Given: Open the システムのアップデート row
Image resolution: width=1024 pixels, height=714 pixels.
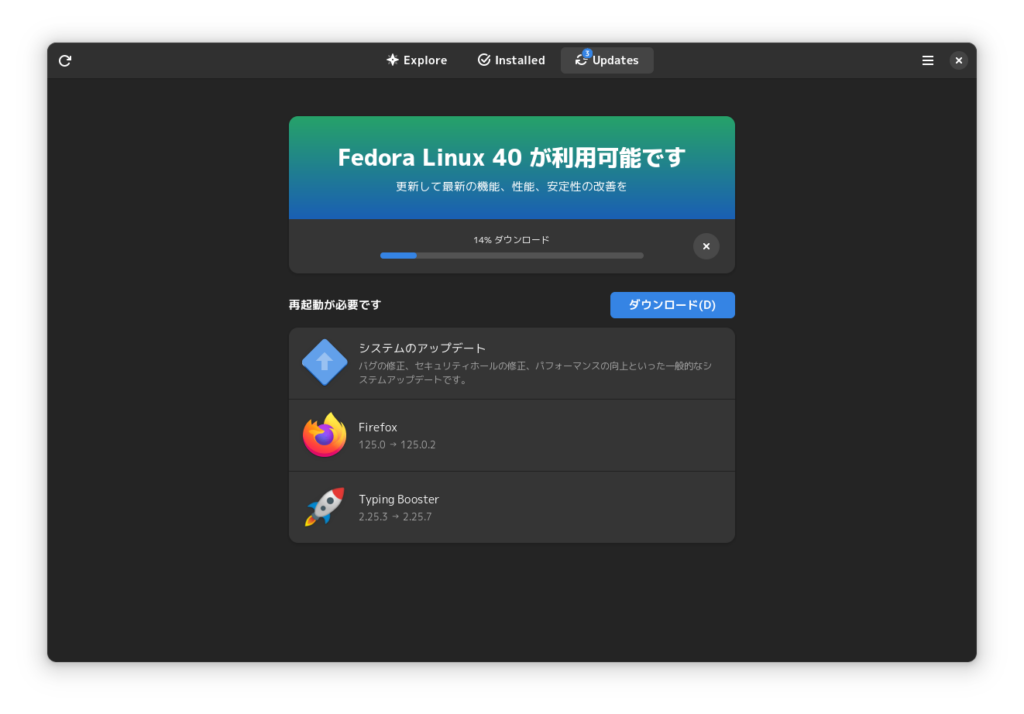Looking at the screenshot, I should [x=511, y=363].
